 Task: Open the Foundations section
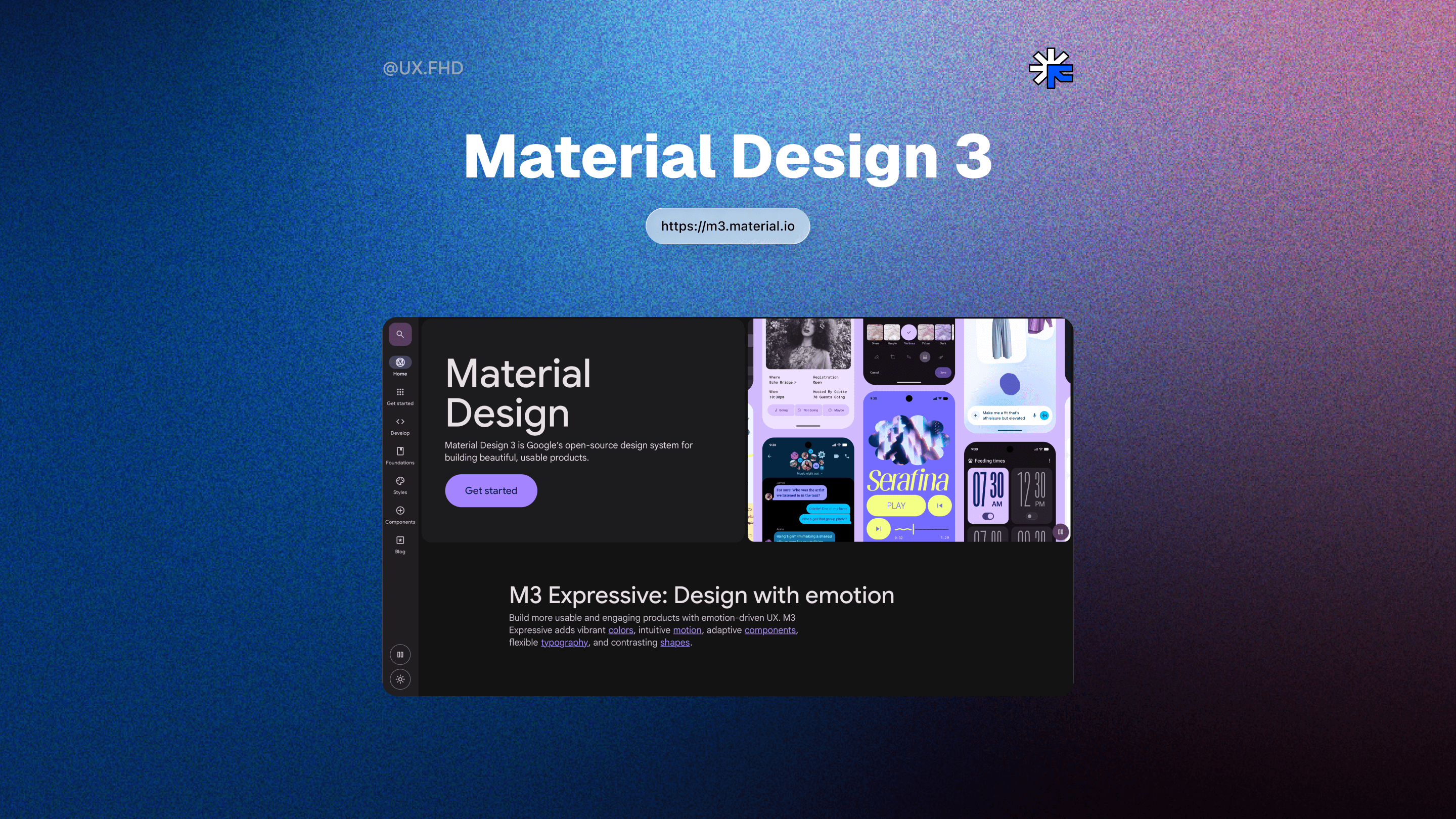pos(399,451)
